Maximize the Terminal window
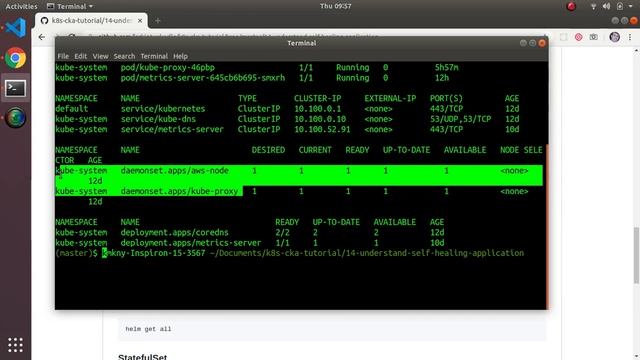640x360 pixels. [x=532, y=43]
